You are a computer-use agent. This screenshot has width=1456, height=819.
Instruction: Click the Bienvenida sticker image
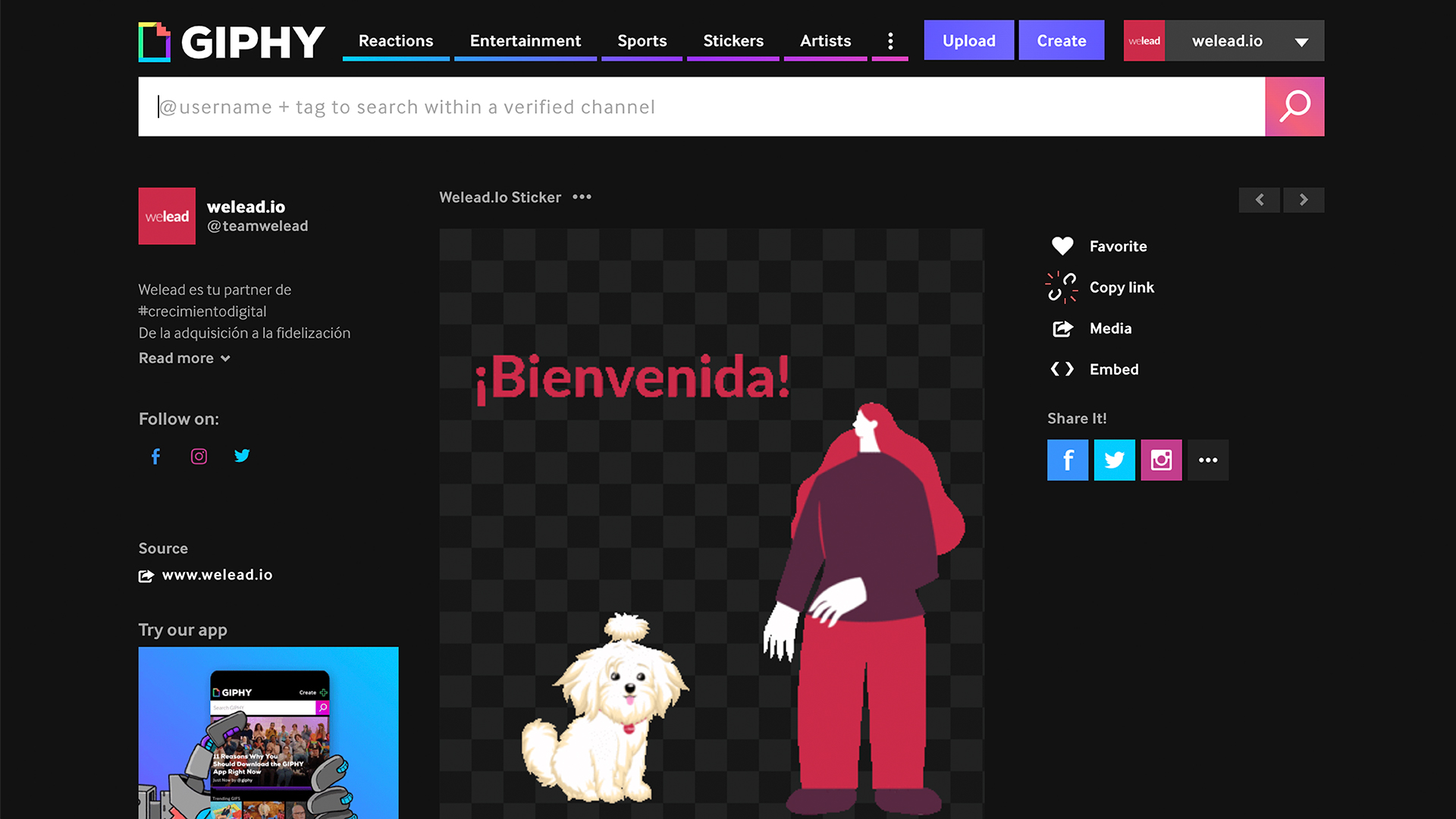pos(711,523)
